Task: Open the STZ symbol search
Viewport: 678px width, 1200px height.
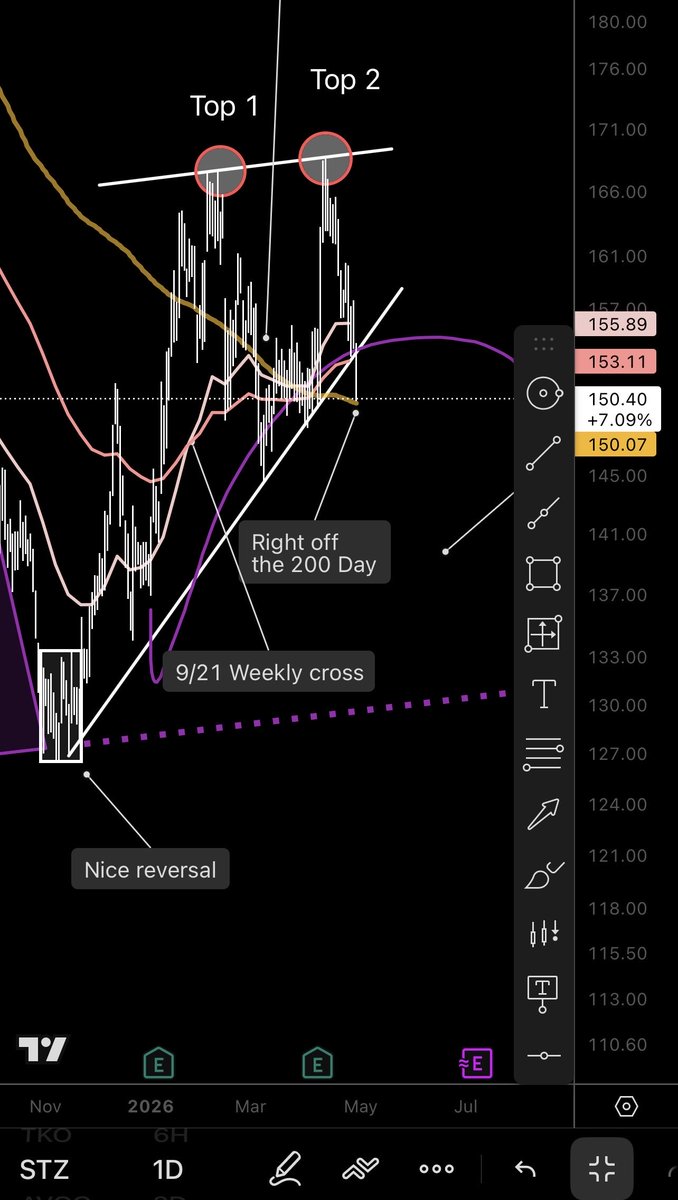Action: click(45, 1169)
